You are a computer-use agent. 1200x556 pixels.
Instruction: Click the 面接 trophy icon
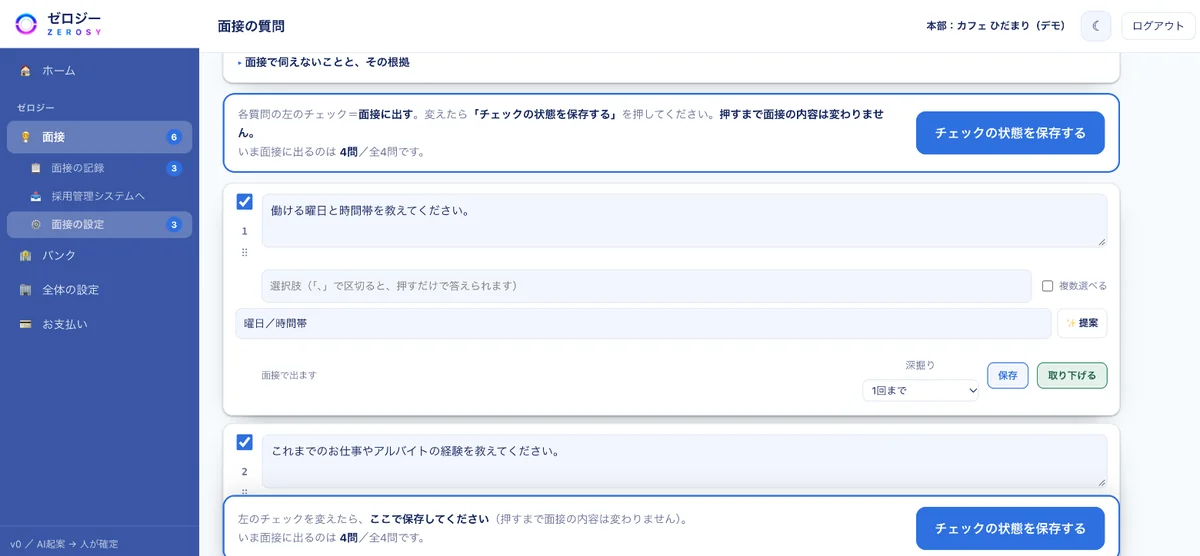coord(26,137)
